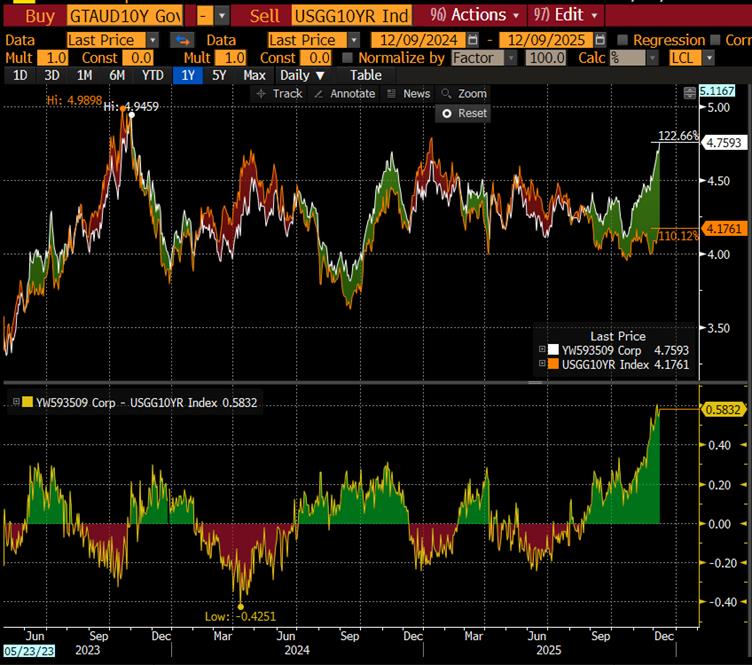The width and height of the screenshot is (752, 665).
Task: Switch to the 5Y time range
Action: (219, 75)
